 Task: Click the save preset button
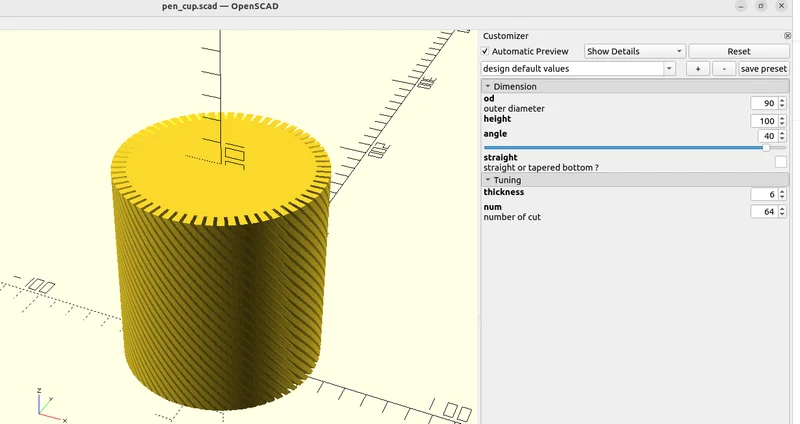coord(764,69)
